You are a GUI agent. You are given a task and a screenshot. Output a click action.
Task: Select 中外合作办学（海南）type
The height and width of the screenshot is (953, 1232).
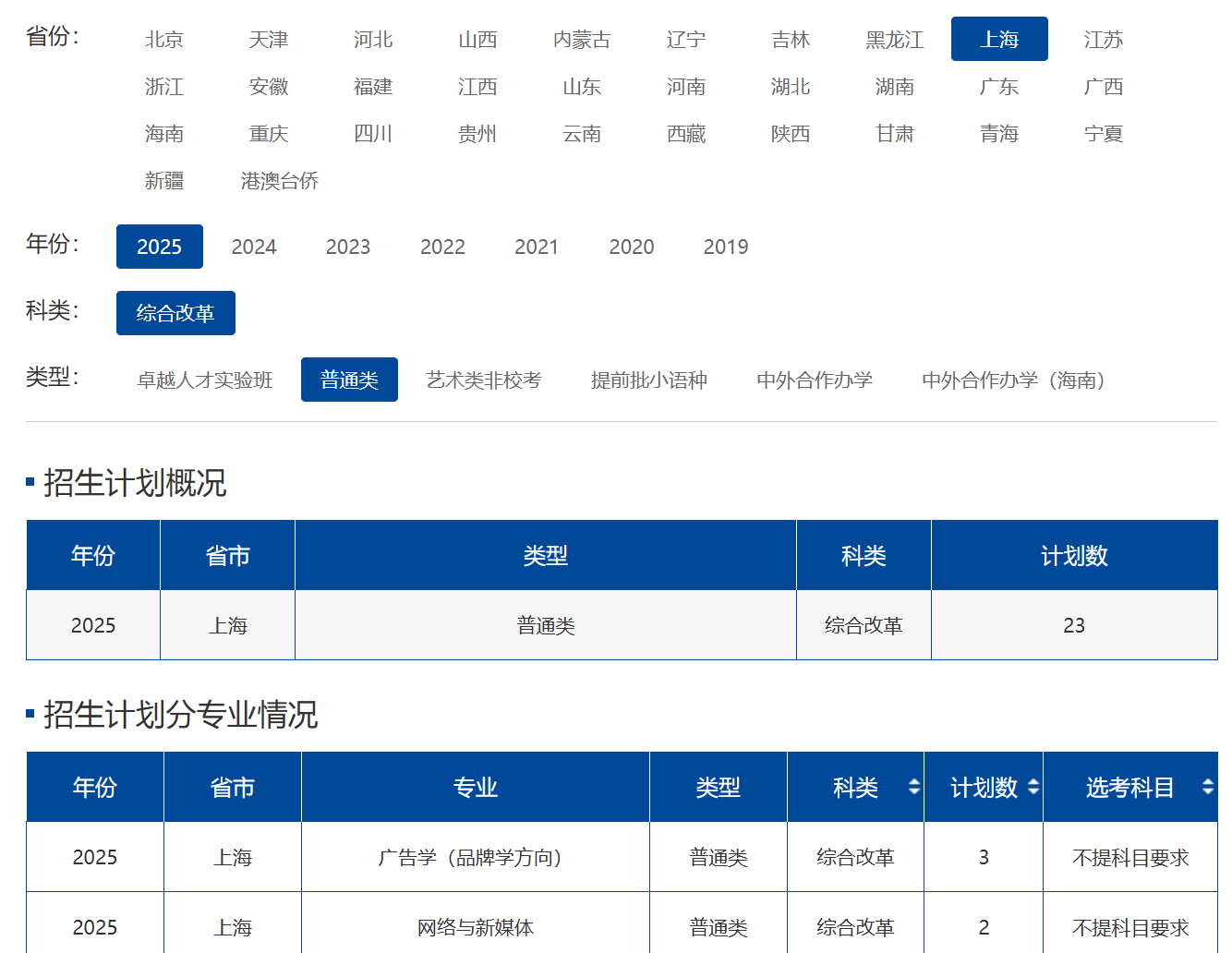(x=1013, y=380)
